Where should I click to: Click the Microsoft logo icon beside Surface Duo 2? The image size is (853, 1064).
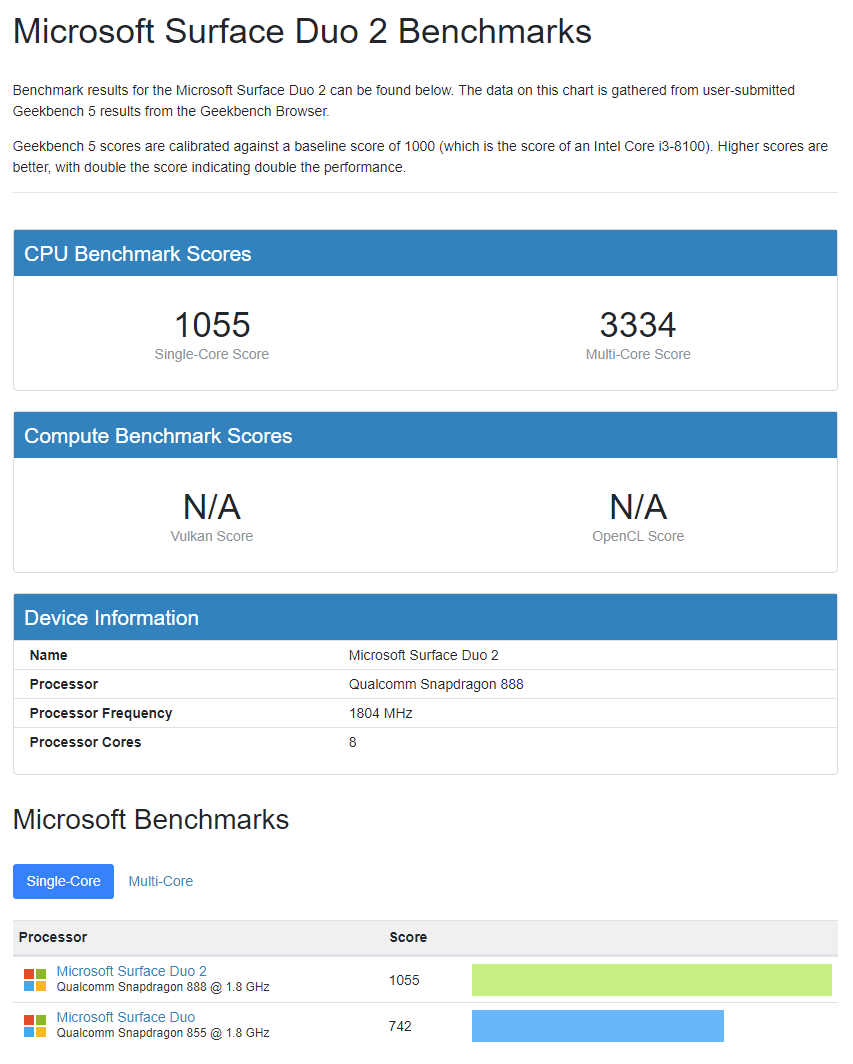(35, 978)
